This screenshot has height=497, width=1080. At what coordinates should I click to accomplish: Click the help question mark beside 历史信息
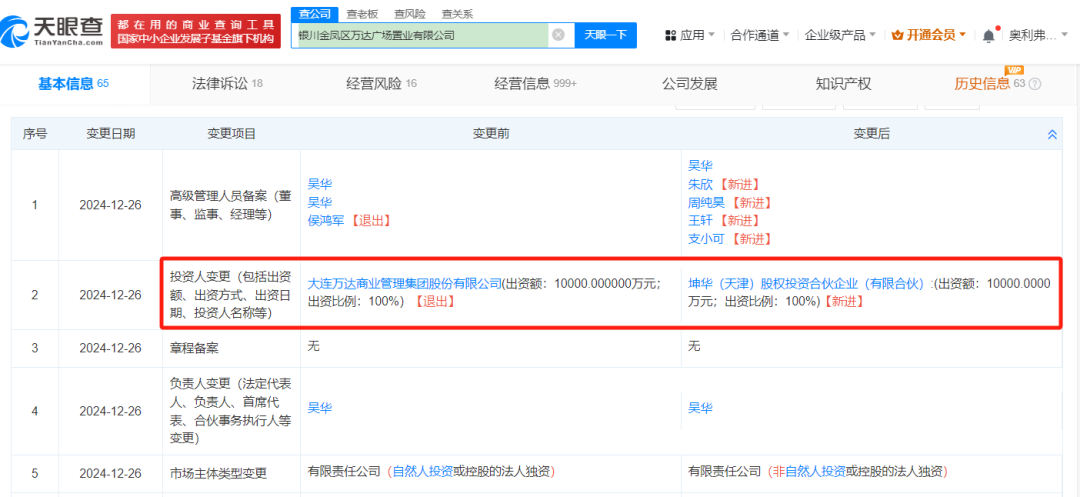pos(1034,84)
